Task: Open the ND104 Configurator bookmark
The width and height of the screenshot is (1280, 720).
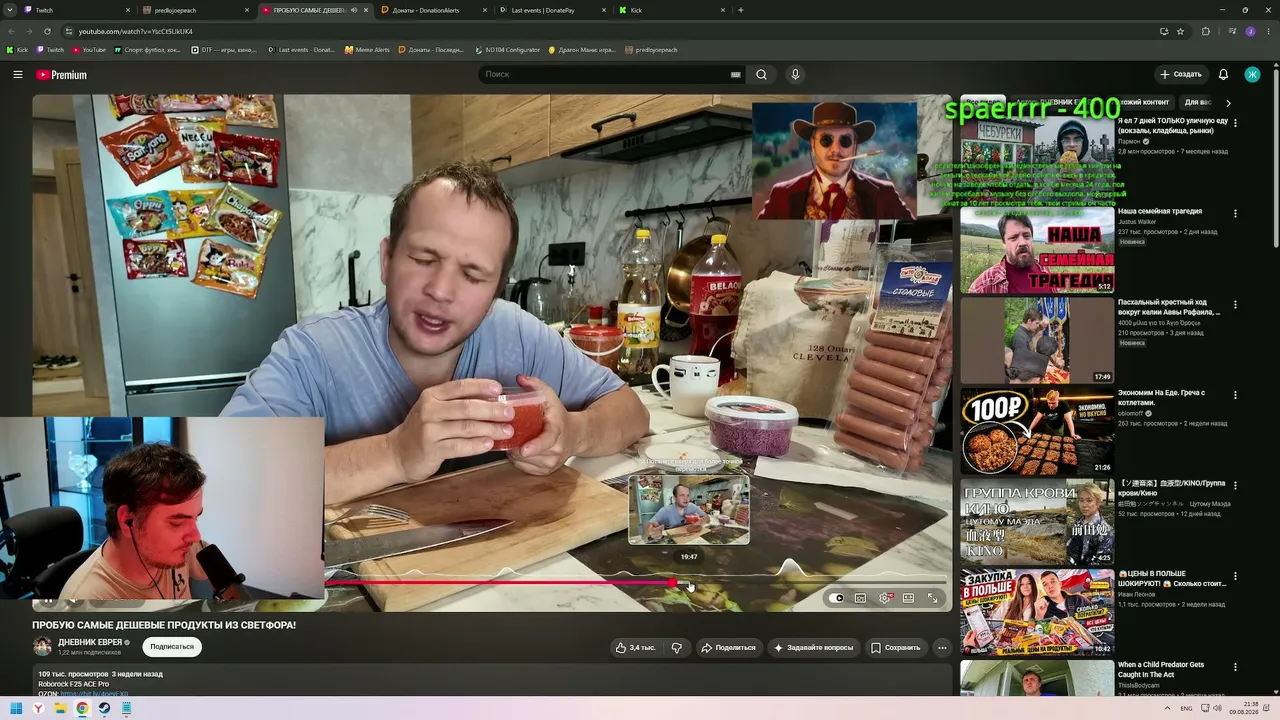Action: [508, 50]
